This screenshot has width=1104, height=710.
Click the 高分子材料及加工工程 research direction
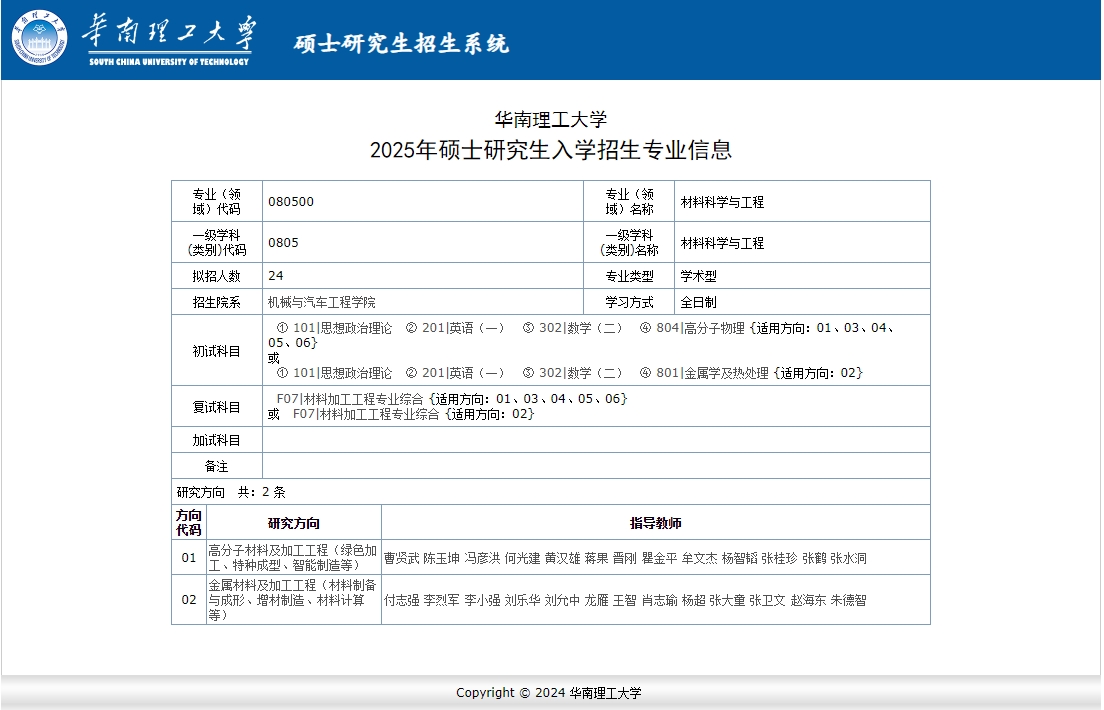coord(293,558)
